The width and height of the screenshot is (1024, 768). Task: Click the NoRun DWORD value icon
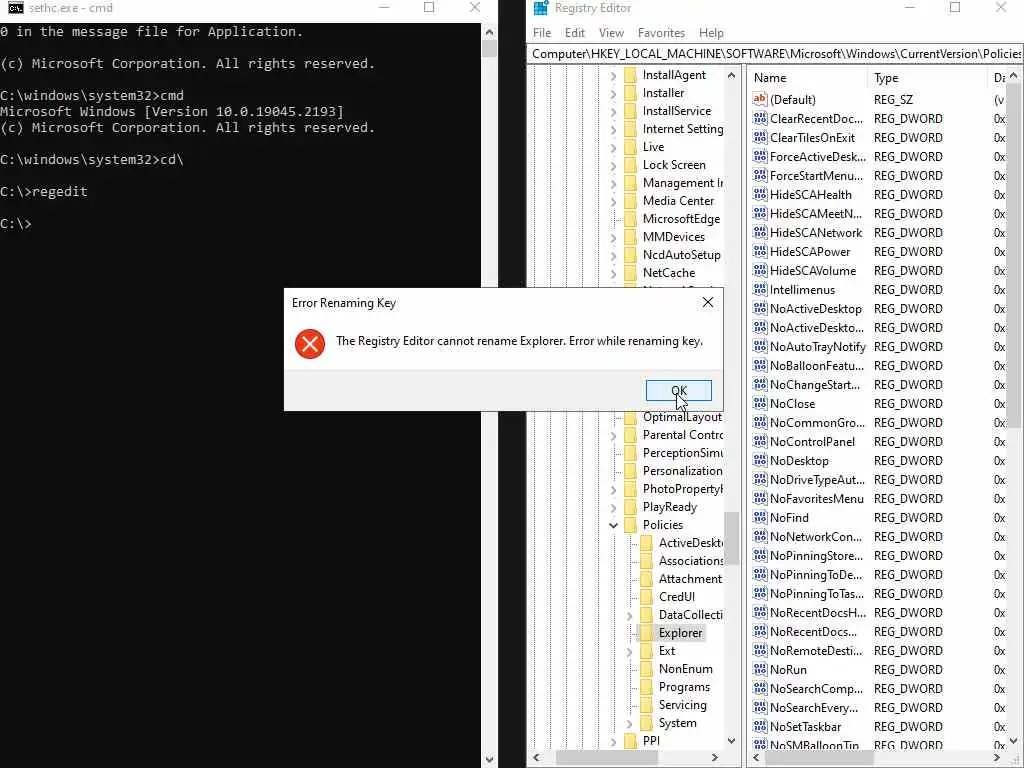click(x=760, y=669)
